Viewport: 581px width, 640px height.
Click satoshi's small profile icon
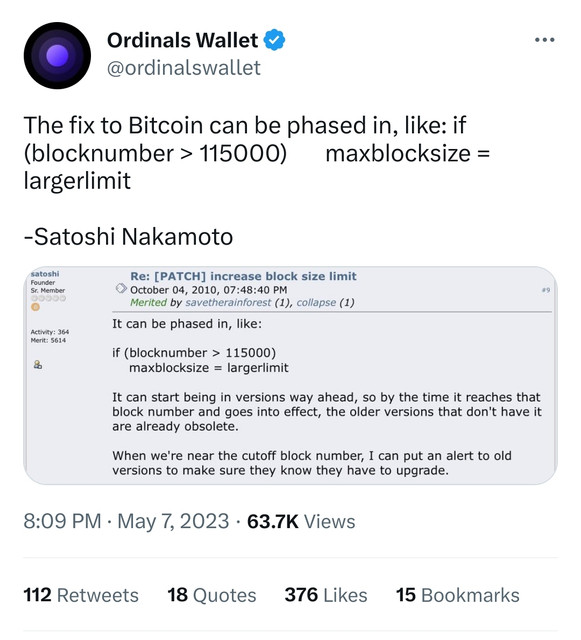38,364
